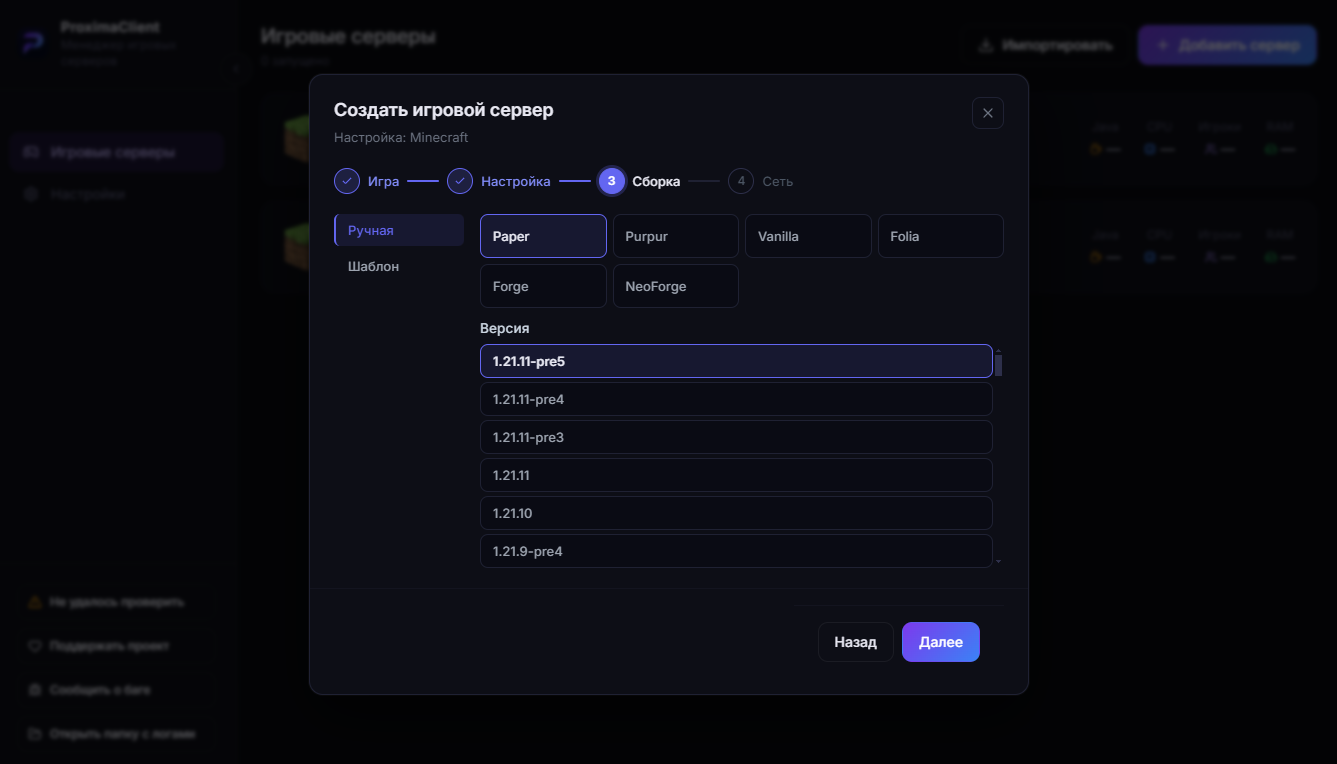Continue with the Далее button
This screenshot has height=764, width=1337.
pos(941,642)
